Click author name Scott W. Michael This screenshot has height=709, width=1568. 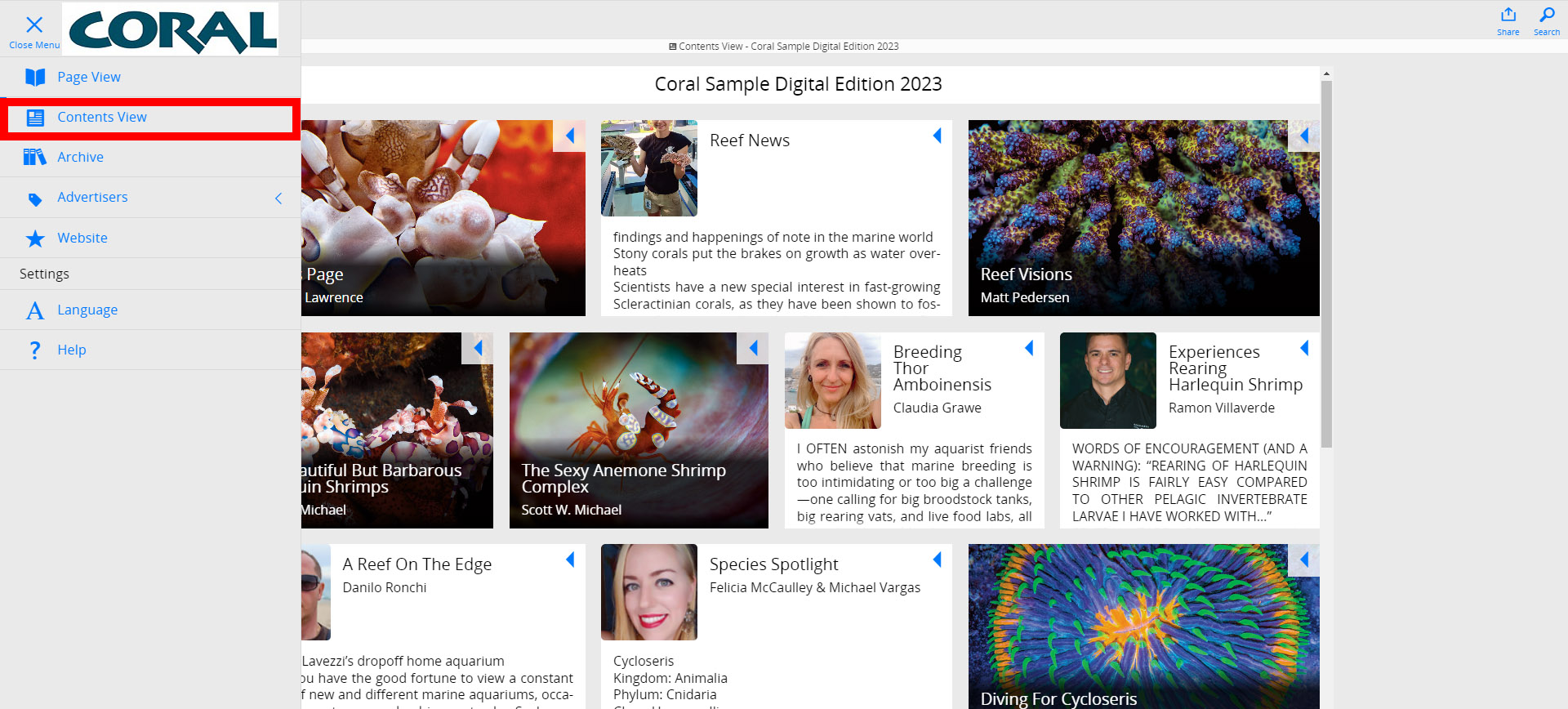[x=572, y=510]
